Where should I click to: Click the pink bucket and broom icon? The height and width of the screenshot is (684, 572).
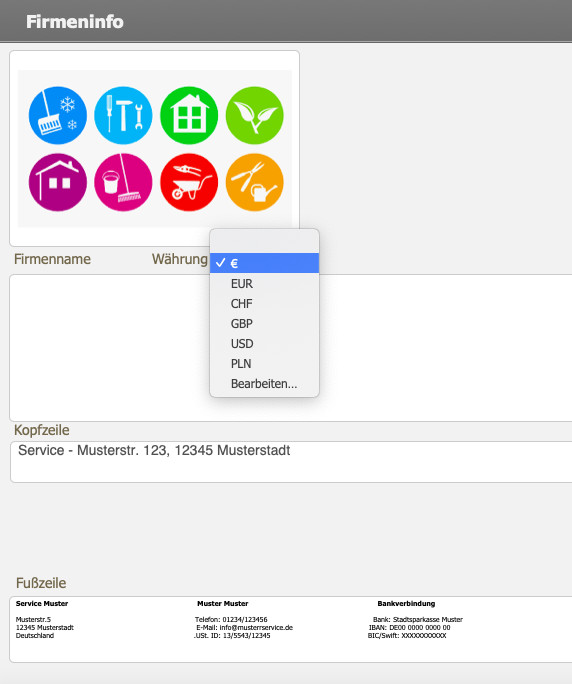point(123,182)
